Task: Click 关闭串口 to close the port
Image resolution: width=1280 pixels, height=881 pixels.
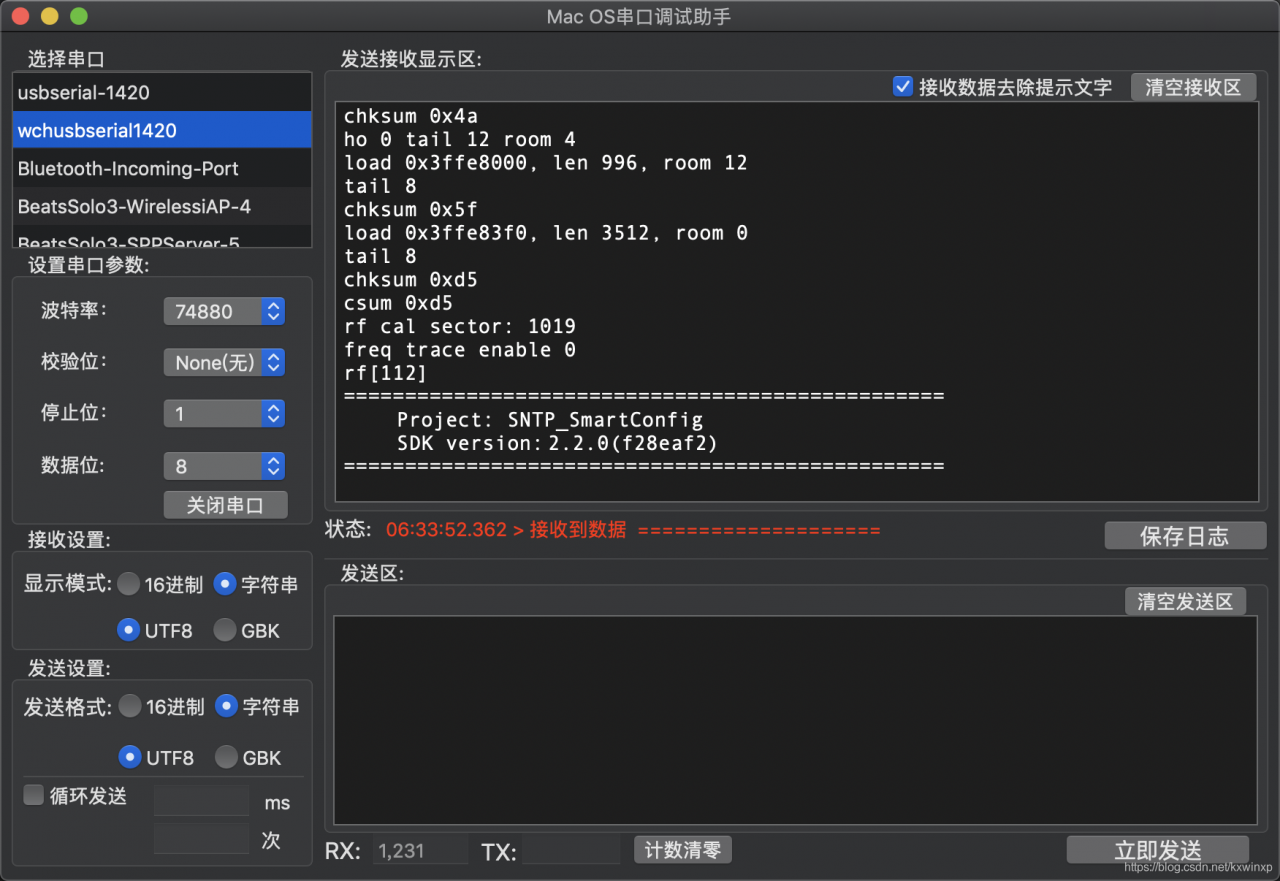Action: (225, 505)
